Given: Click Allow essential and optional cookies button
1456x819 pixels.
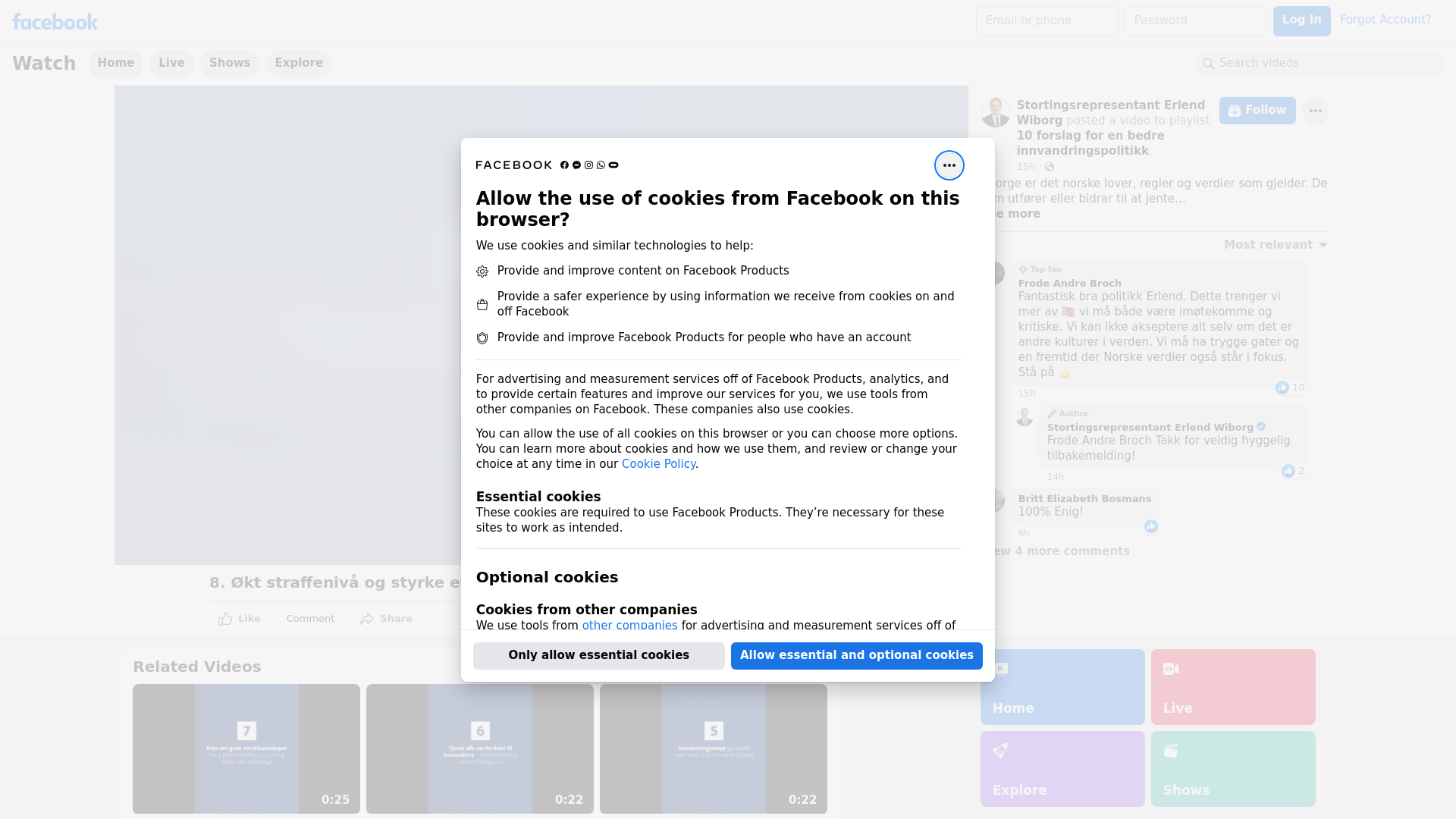Looking at the screenshot, I should coord(857,656).
